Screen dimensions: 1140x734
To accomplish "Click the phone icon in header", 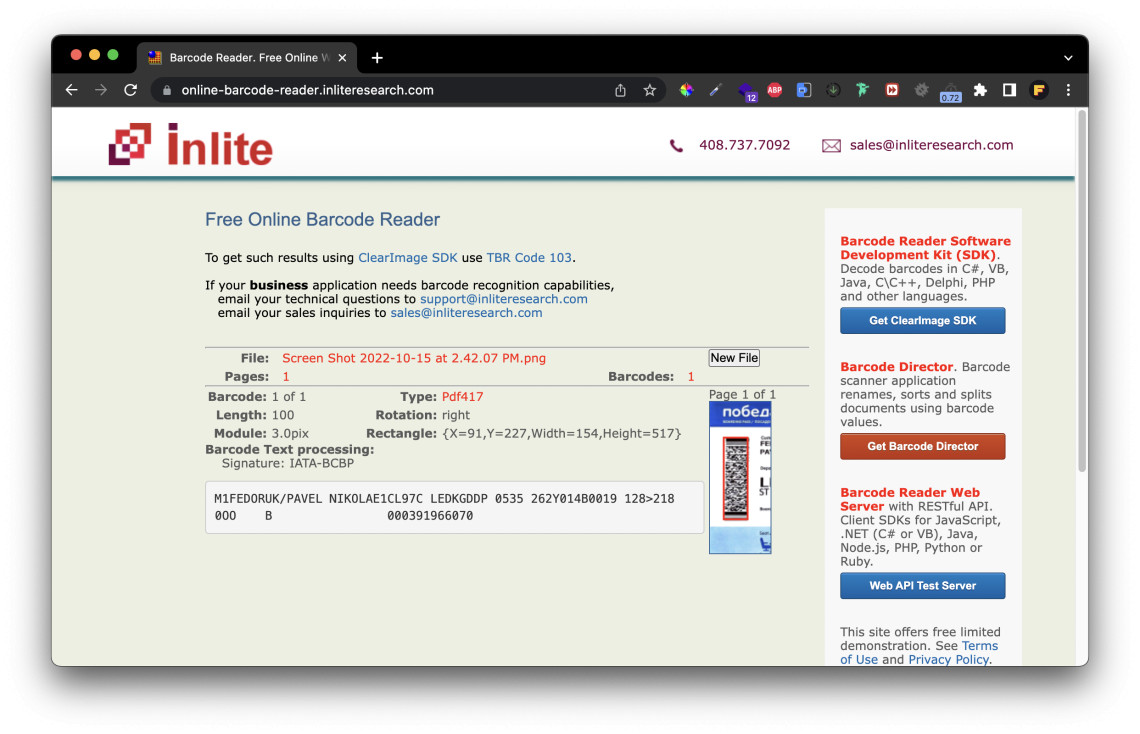I will tap(676, 146).
